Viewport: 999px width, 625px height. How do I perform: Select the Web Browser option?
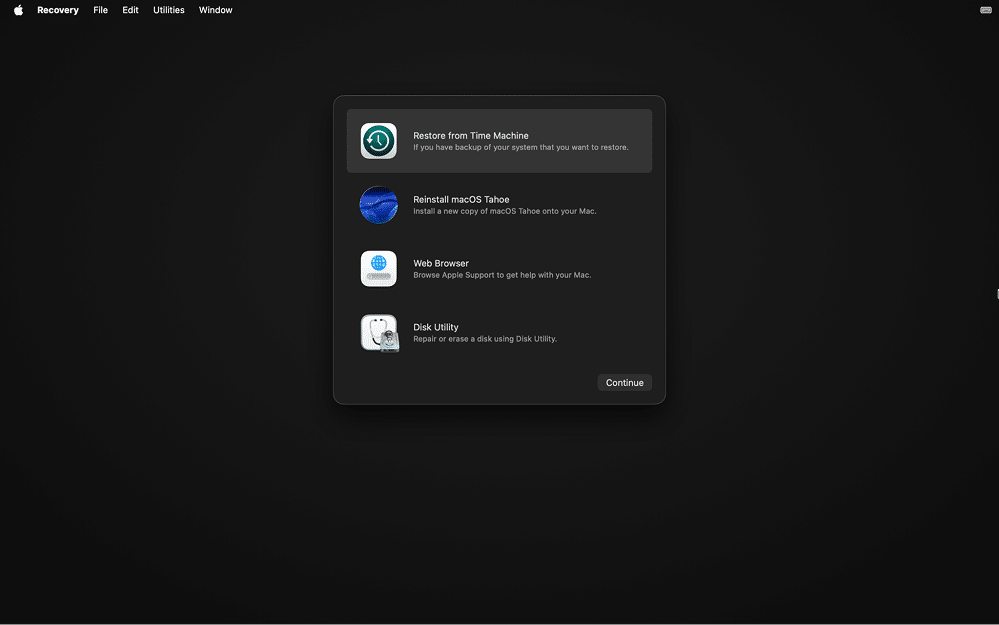pos(498,268)
